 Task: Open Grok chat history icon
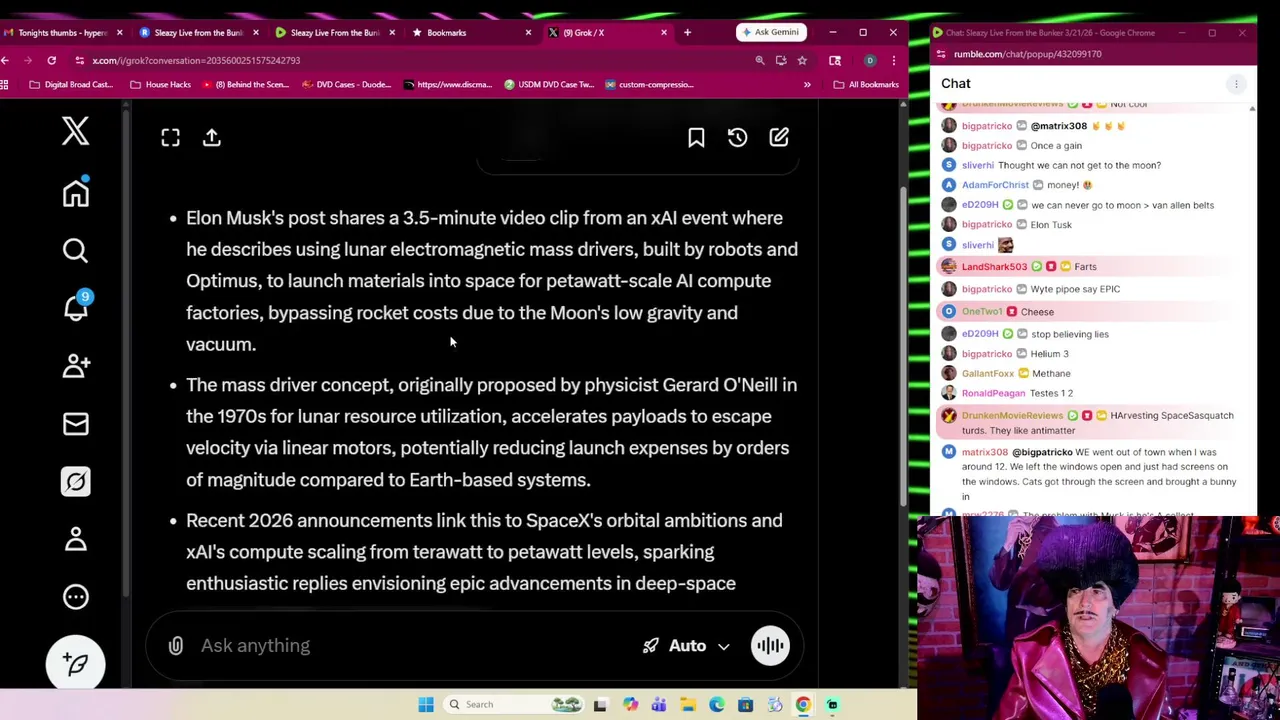[x=737, y=137]
